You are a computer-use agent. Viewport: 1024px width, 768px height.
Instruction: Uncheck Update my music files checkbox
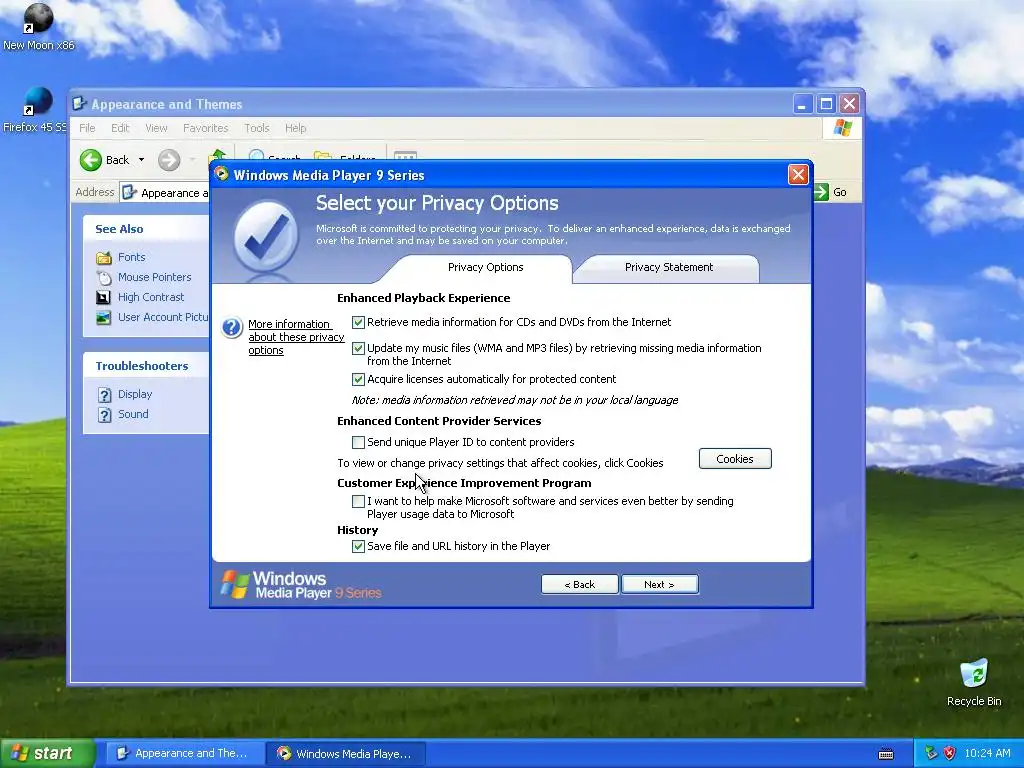coord(358,348)
